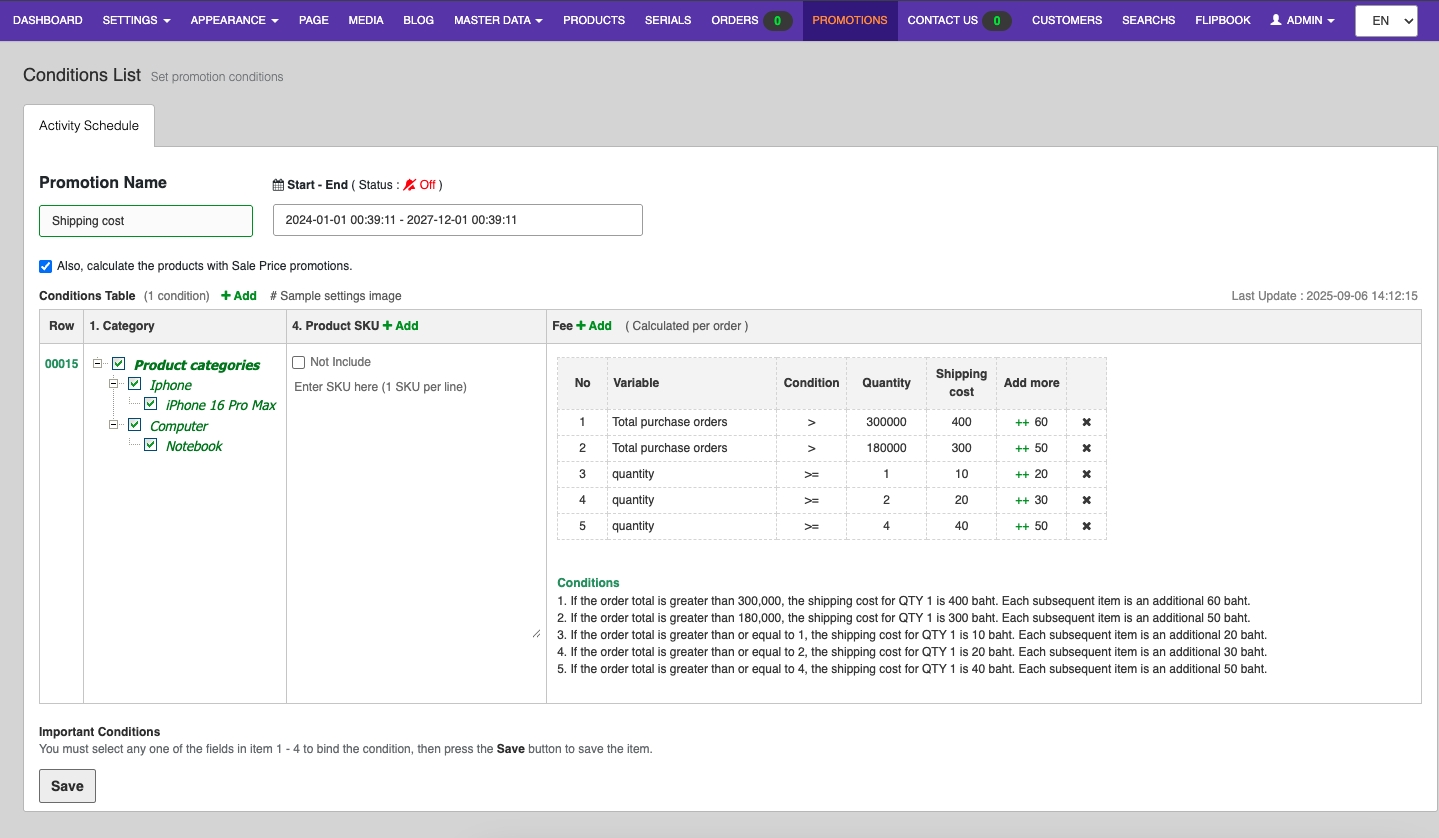Uncheck the iPhone 16 Pro Max category
The height and width of the screenshot is (838, 1439).
click(151, 405)
